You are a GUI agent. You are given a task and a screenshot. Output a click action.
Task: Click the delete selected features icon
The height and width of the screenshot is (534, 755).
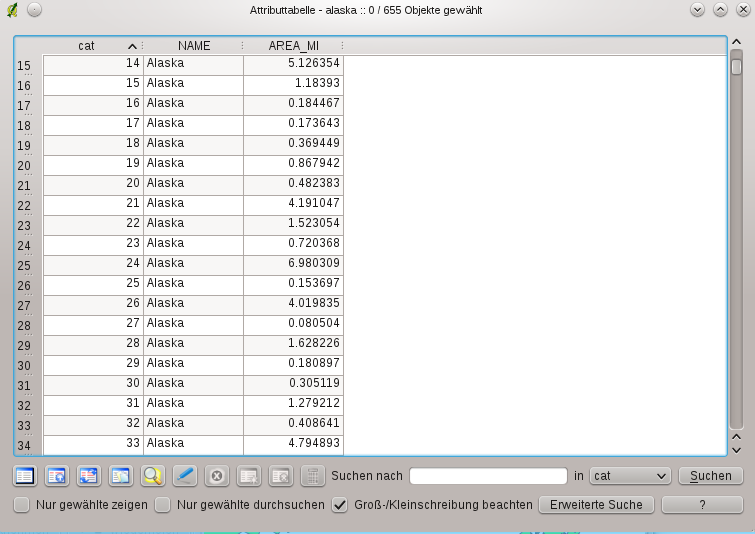click(217, 476)
